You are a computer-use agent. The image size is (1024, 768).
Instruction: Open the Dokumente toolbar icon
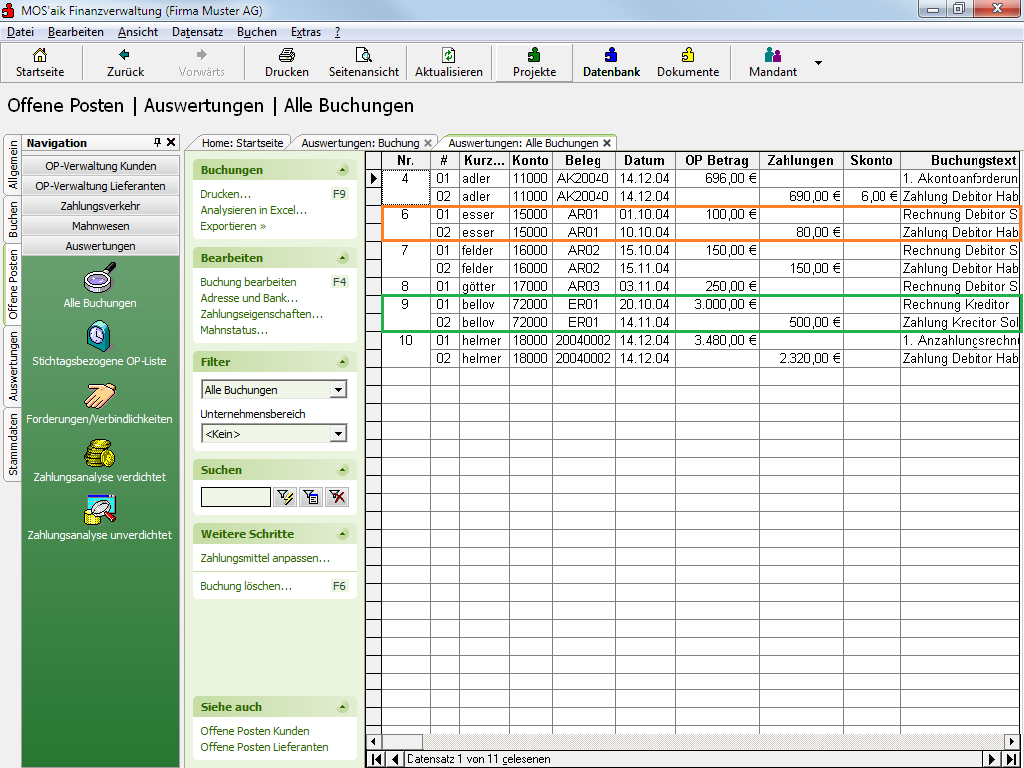tap(688, 56)
